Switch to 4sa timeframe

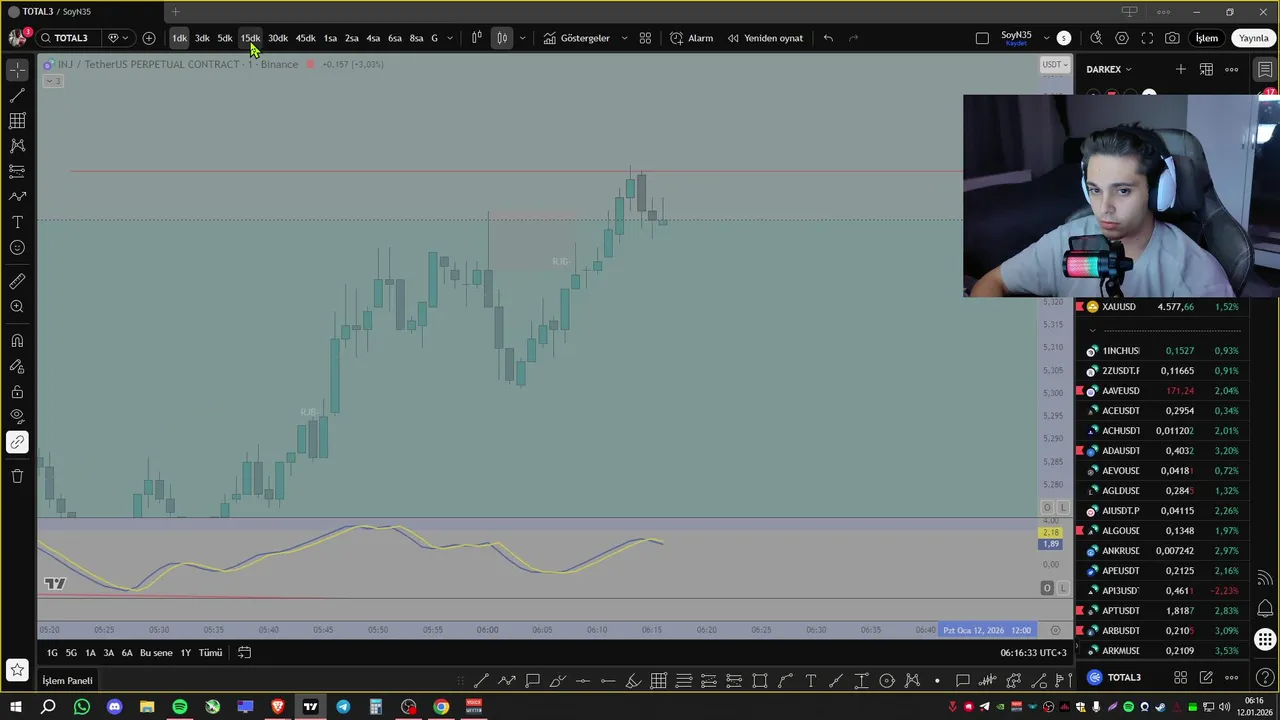[373, 38]
